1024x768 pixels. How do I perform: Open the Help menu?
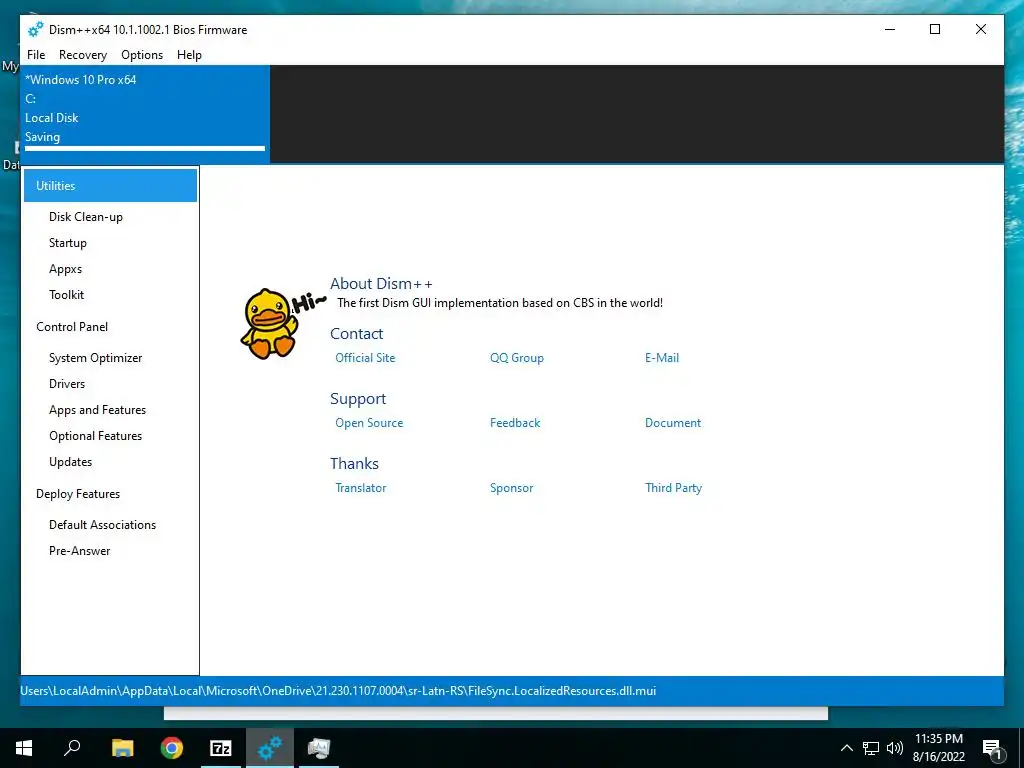[189, 55]
